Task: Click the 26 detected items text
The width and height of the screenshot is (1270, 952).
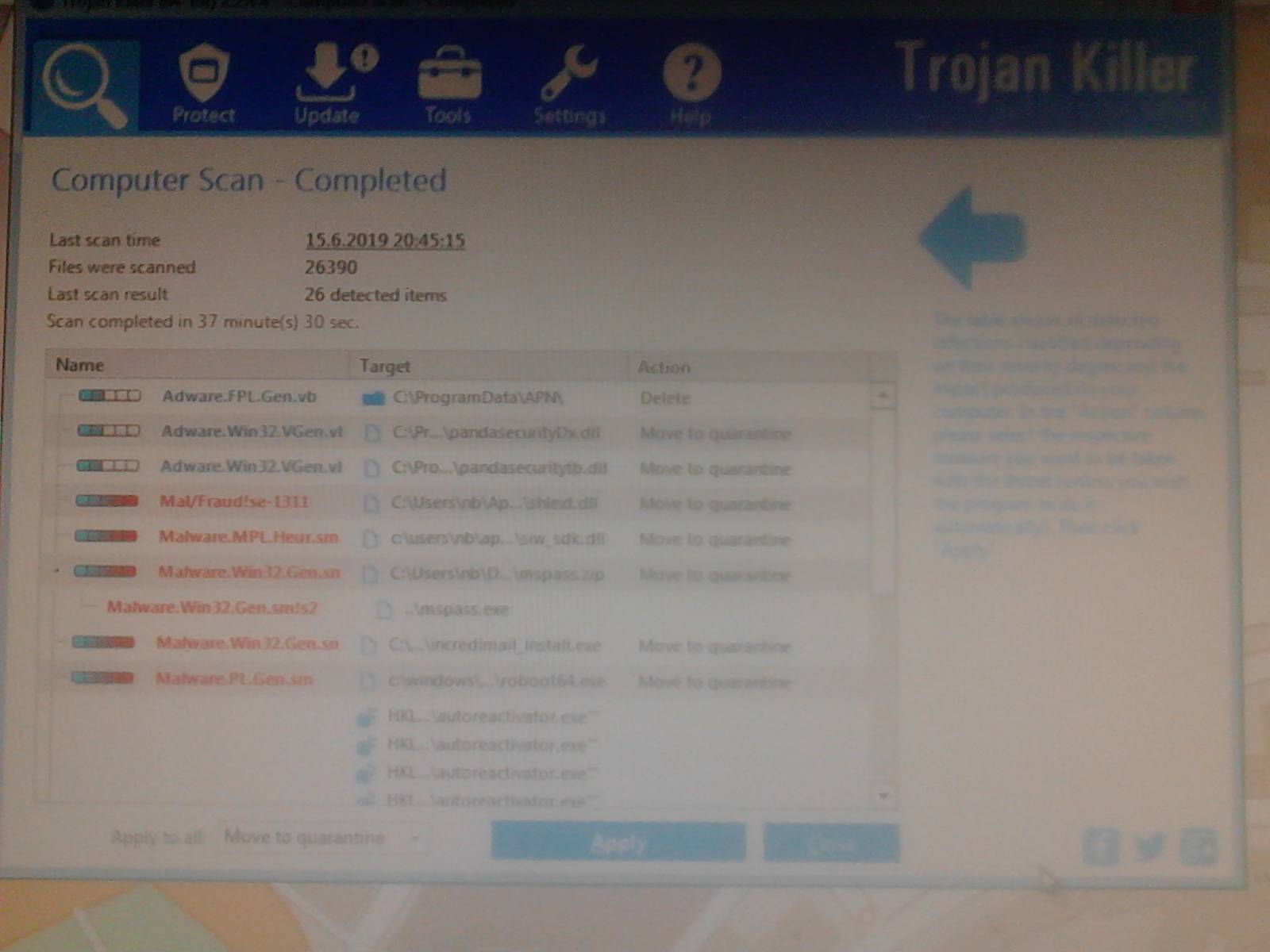Action: pyautogui.click(x=375, y=295)
